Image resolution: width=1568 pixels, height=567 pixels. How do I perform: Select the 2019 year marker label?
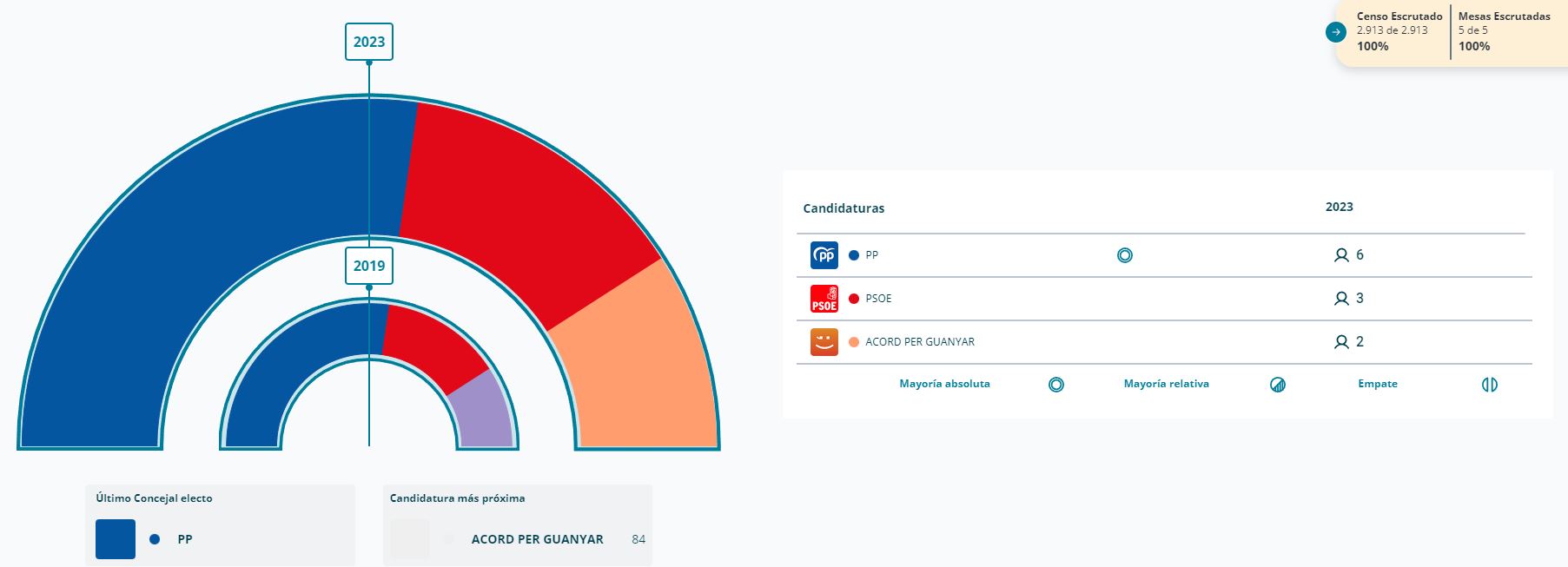(369, 266)
